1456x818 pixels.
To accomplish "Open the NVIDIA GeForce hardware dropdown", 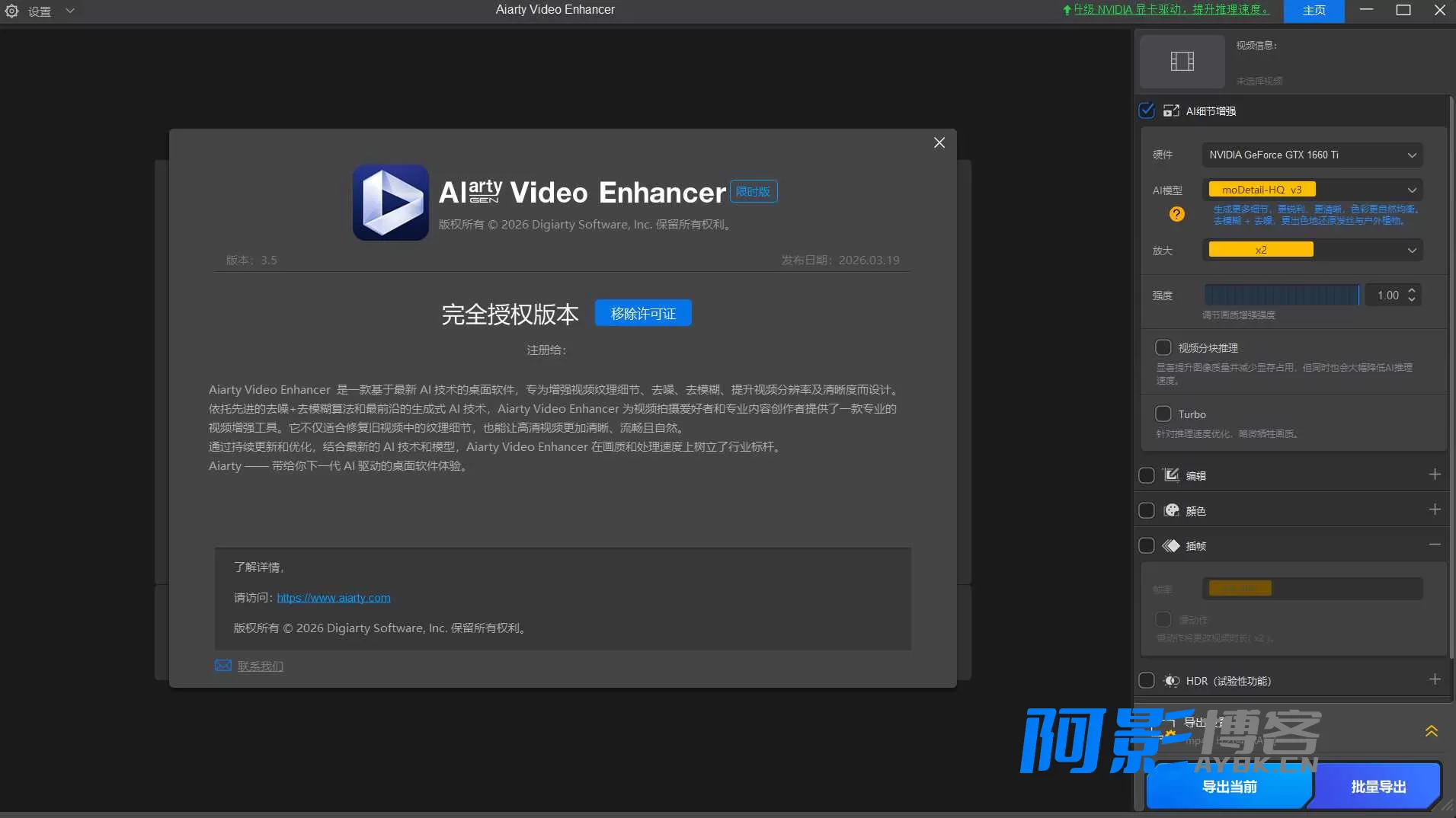I will pos(1312,155).
